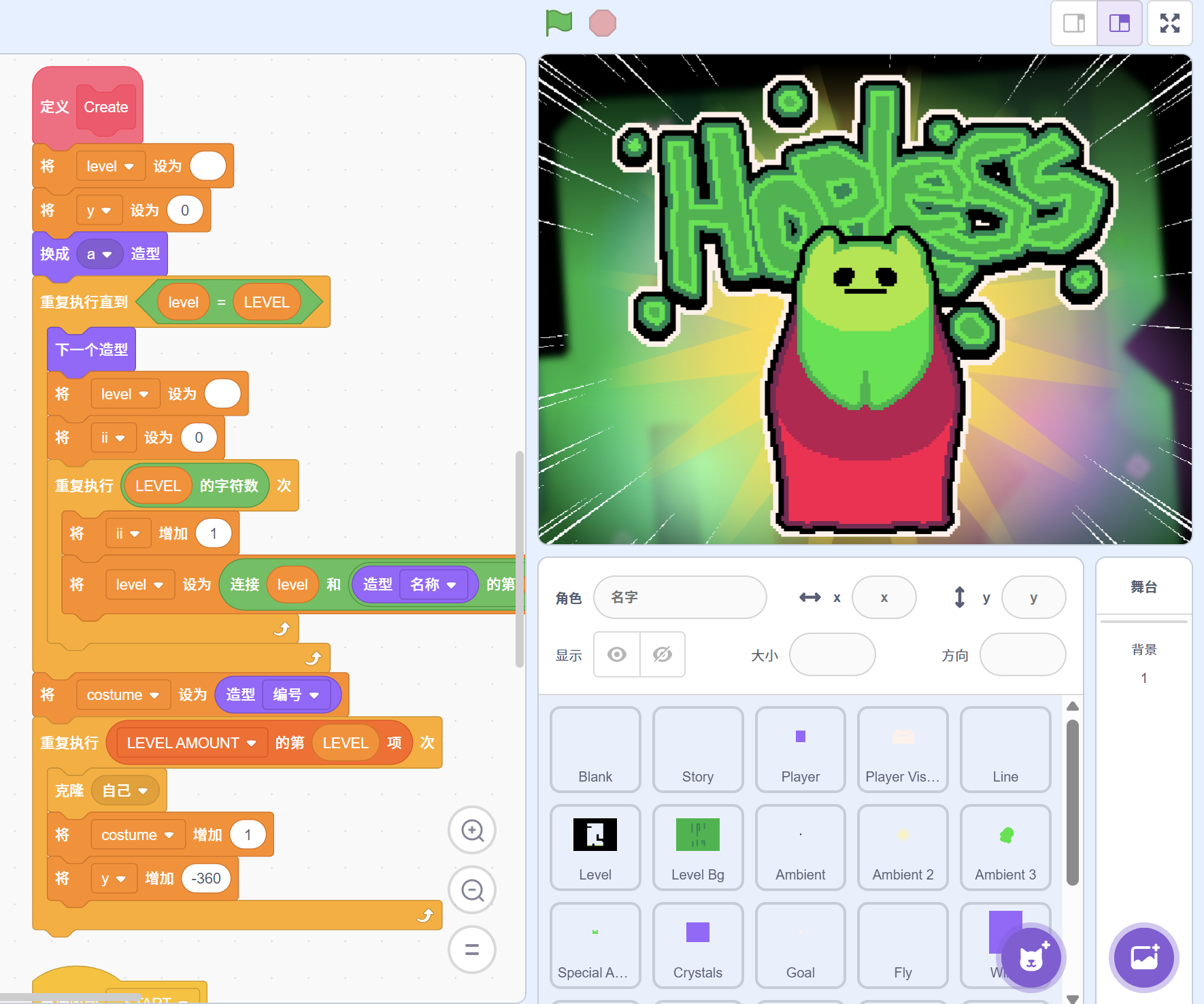Viewport: 1204px width, 1004px height.
Task: Zoom out of the code workspace
Action: point(472,890)
